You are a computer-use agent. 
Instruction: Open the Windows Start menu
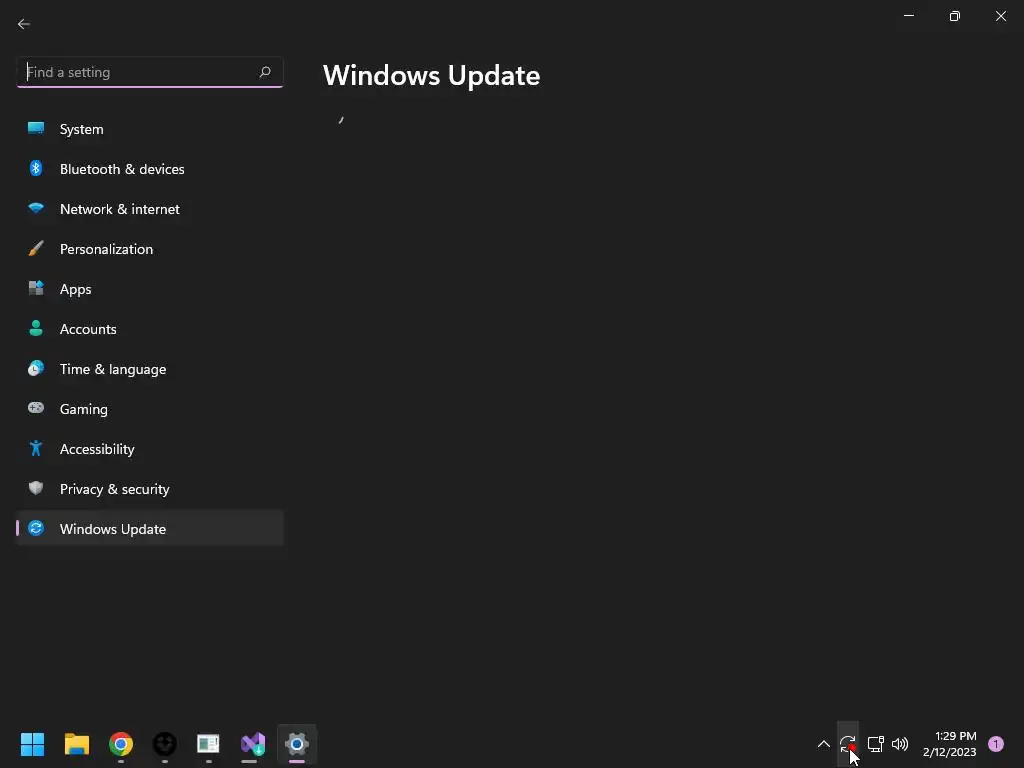32,744
